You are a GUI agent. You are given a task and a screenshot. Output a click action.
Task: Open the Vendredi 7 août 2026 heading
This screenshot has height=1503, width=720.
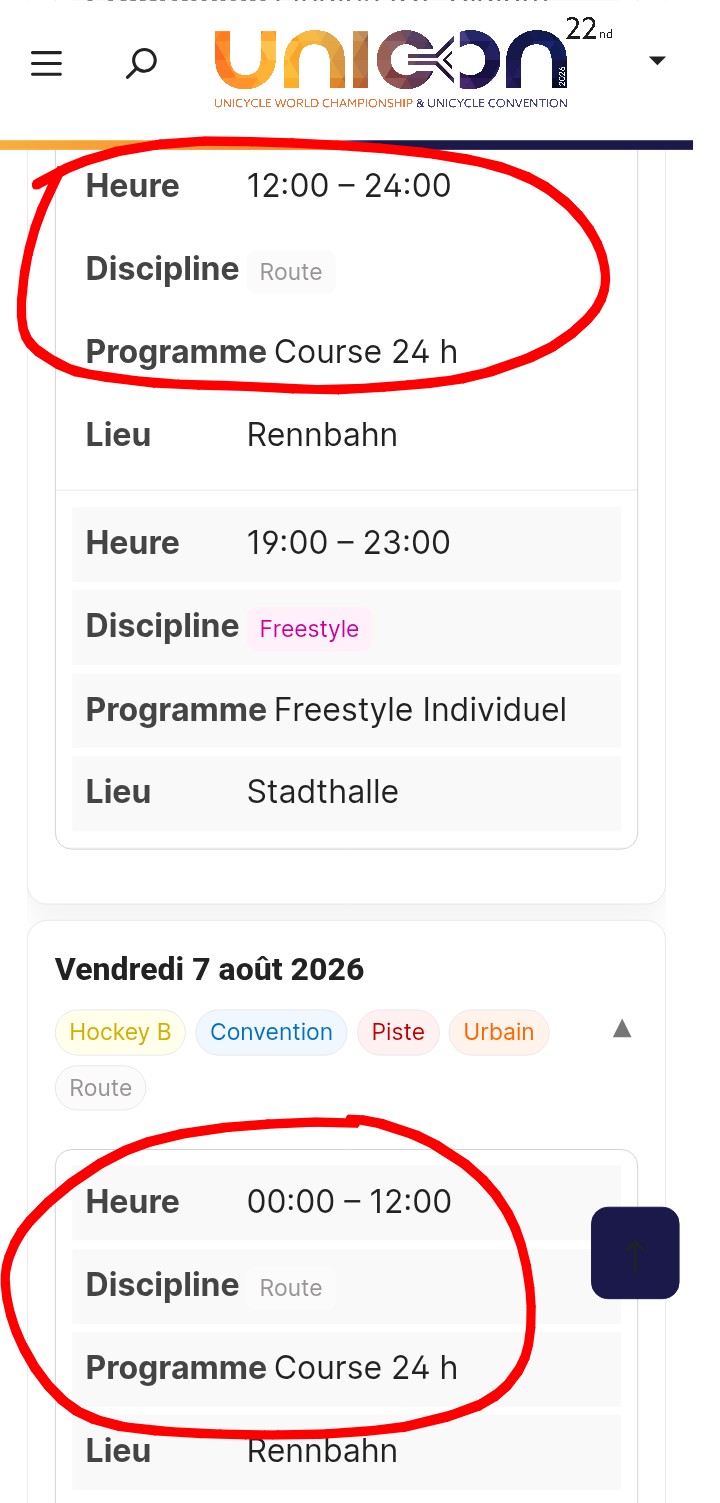(x=210, y=969)
